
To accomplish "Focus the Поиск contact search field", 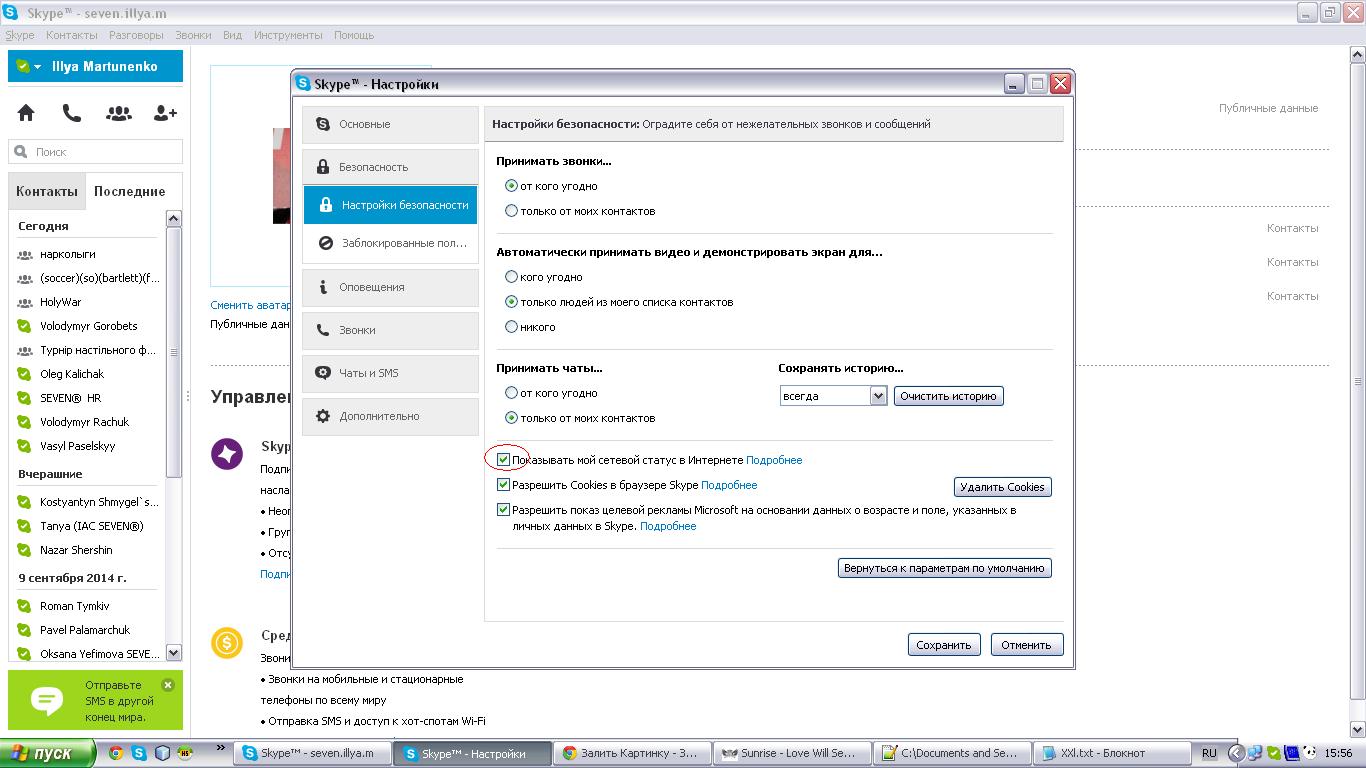I will coord(96,152).
